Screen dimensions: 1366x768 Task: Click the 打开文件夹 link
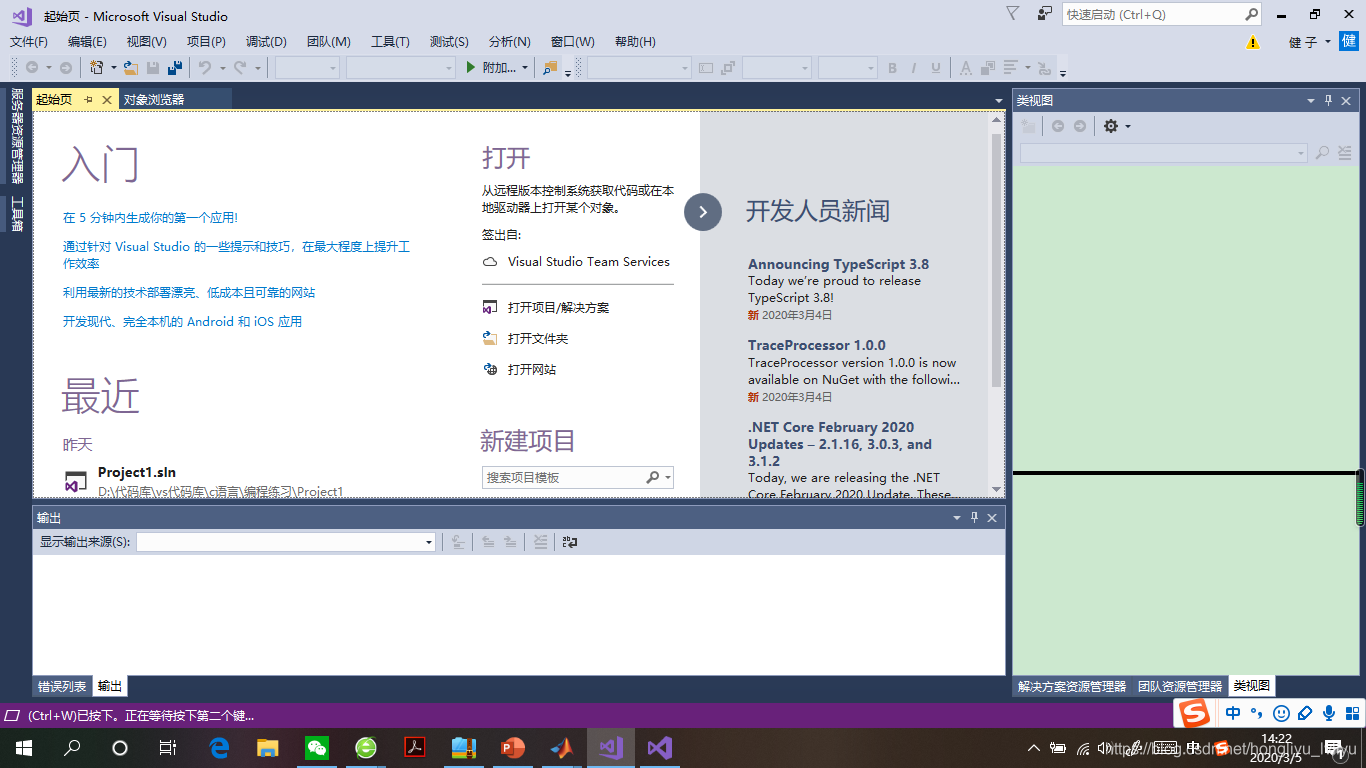click(x=538, y=339)
